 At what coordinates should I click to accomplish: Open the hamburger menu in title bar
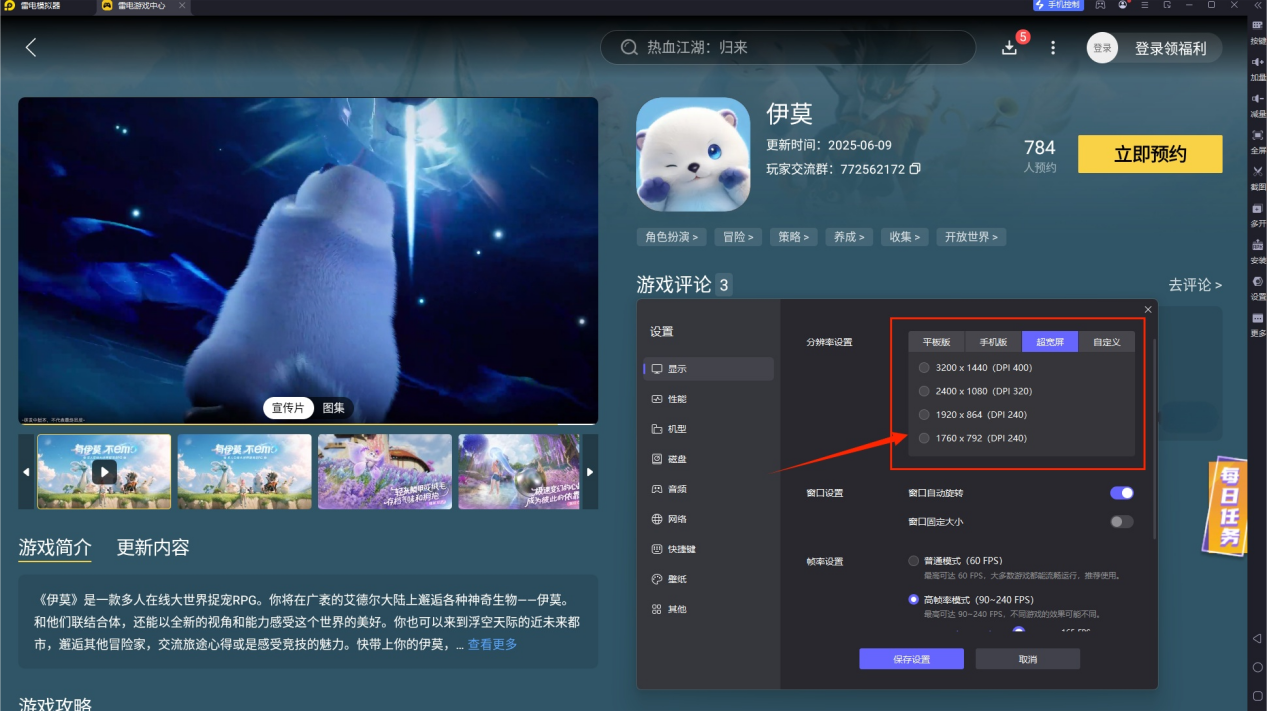(x=1145, y=5)
